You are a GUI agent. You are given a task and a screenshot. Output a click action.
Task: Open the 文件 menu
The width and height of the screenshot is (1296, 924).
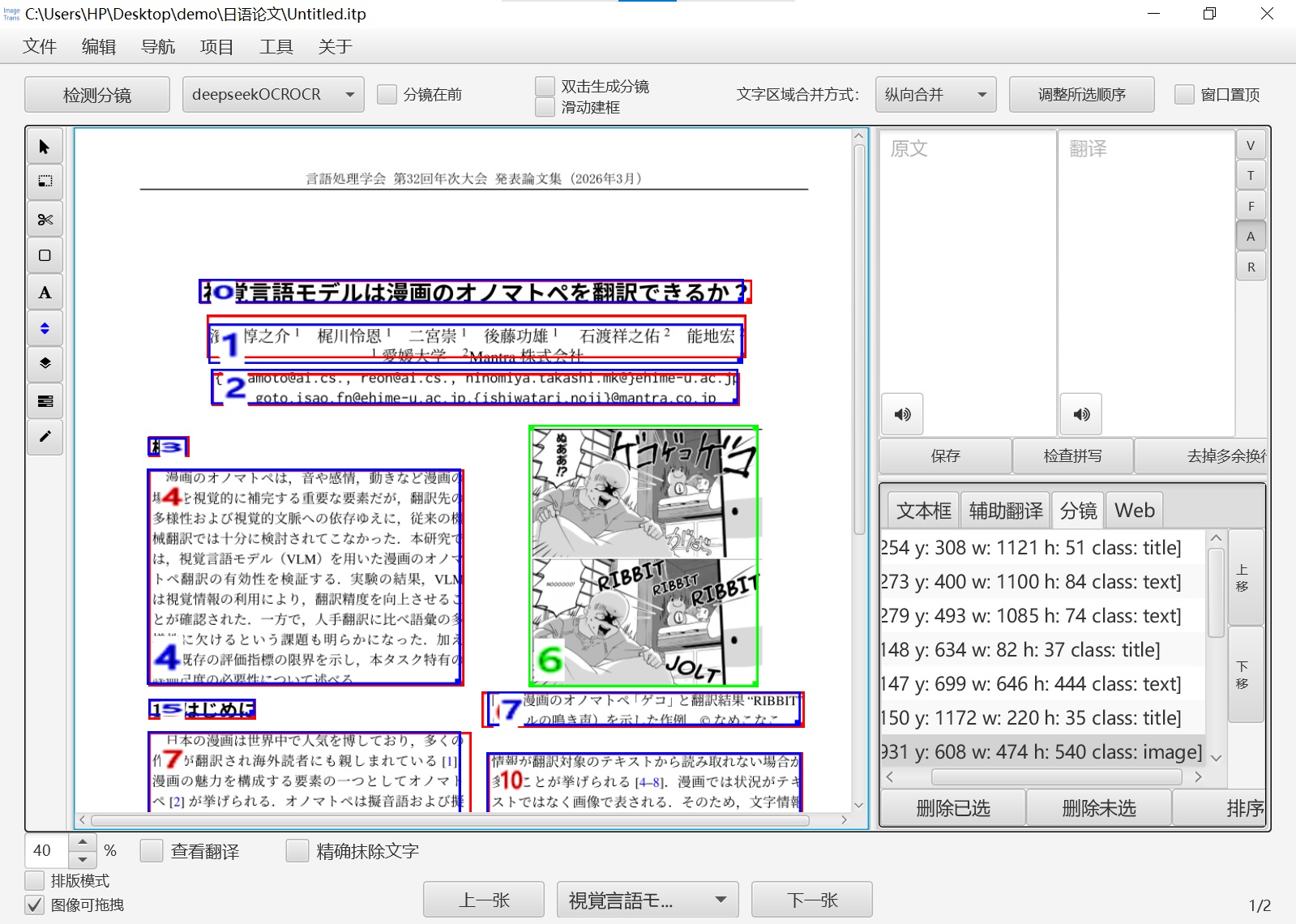40,46
